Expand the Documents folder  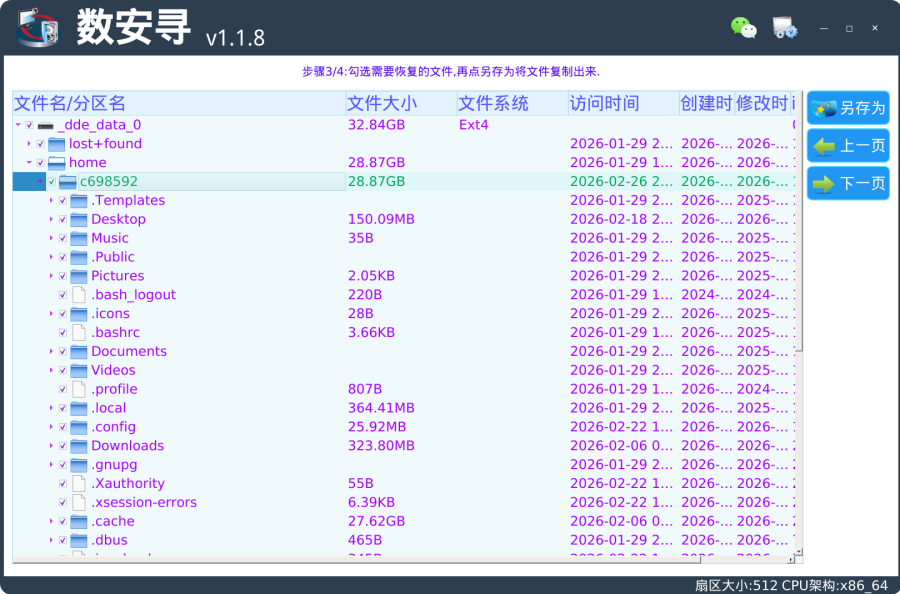[x=51, y=351]
